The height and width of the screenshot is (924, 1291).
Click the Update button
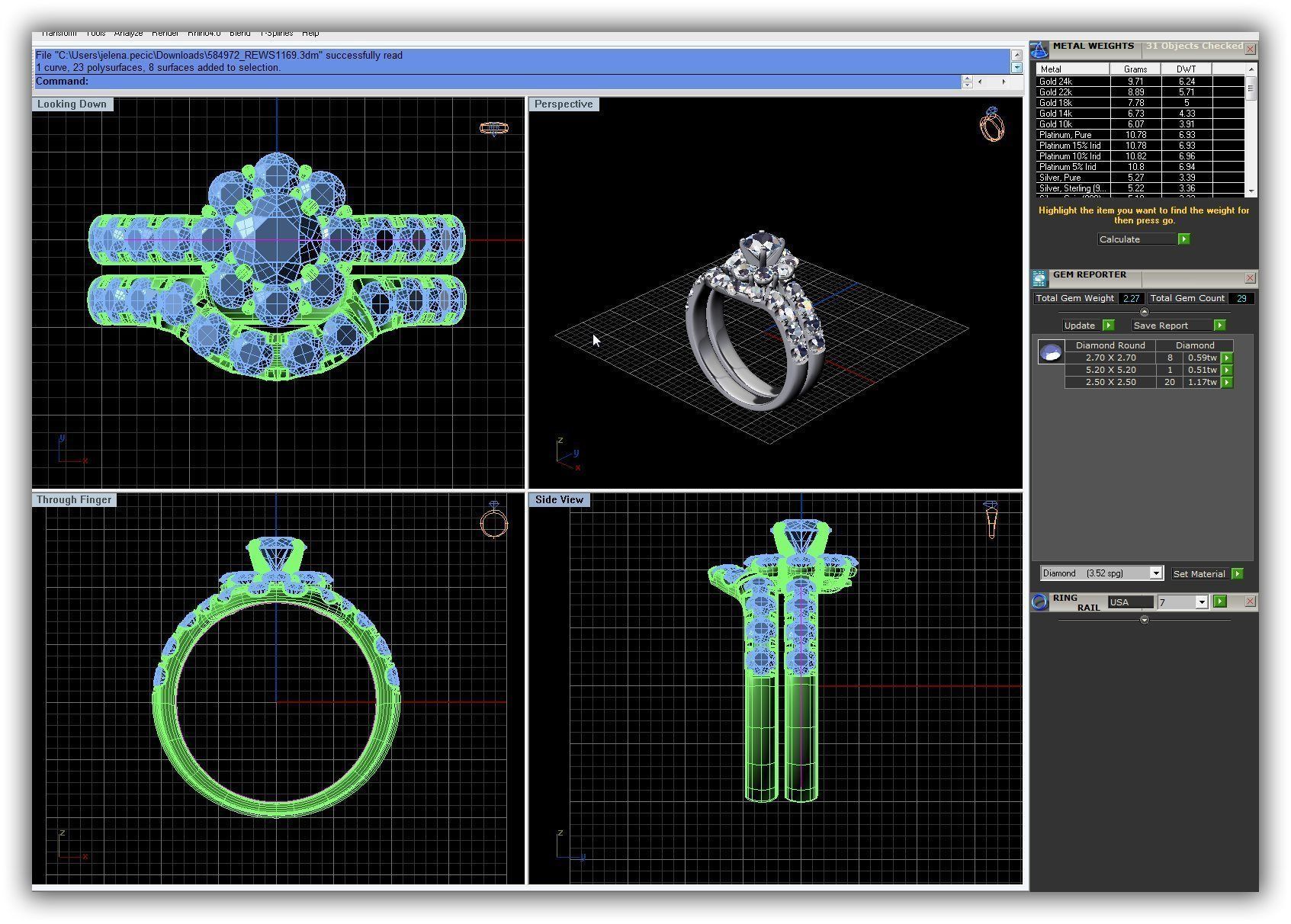(1081, 326)
